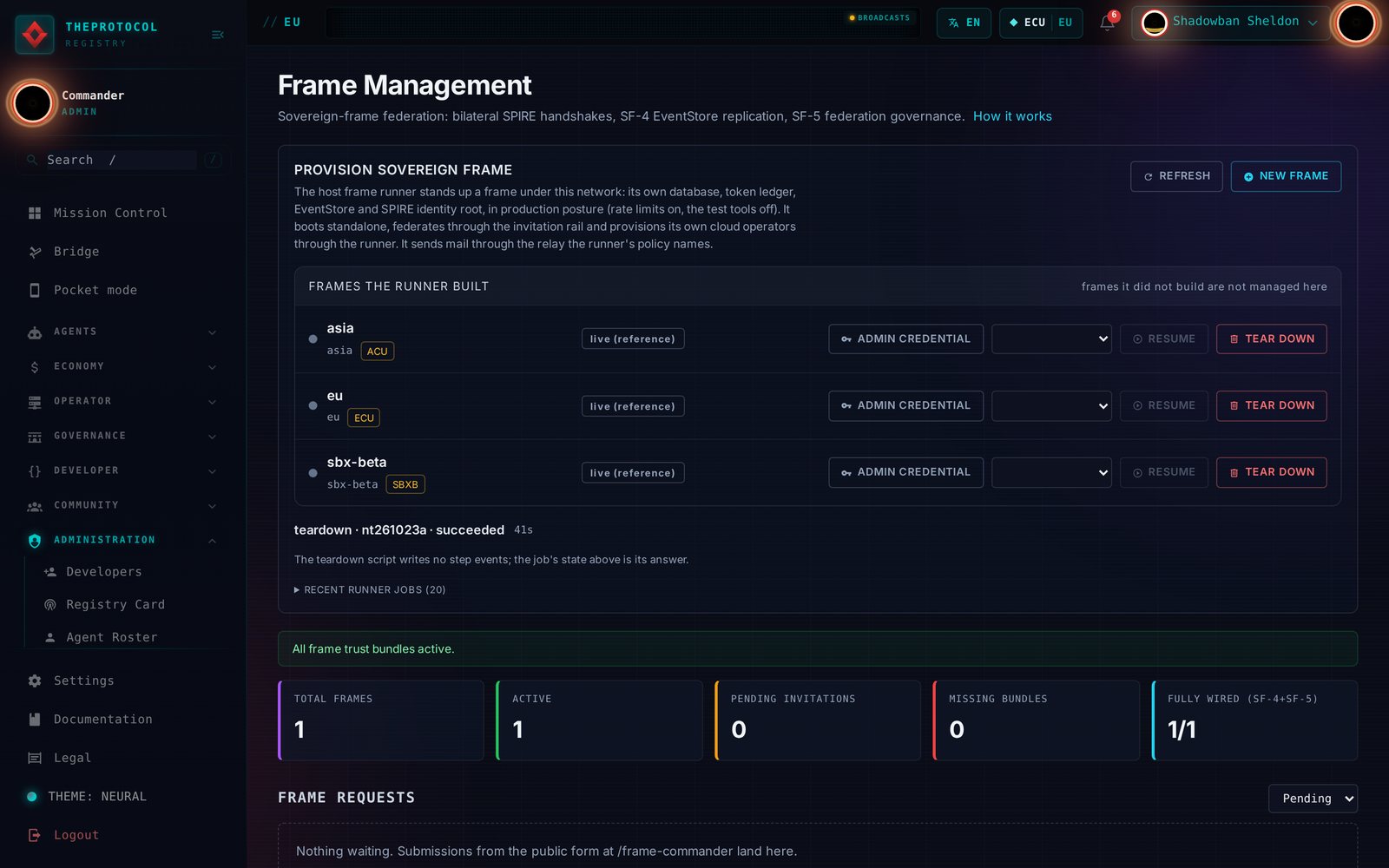Open the How it works link

[1012, 116]
